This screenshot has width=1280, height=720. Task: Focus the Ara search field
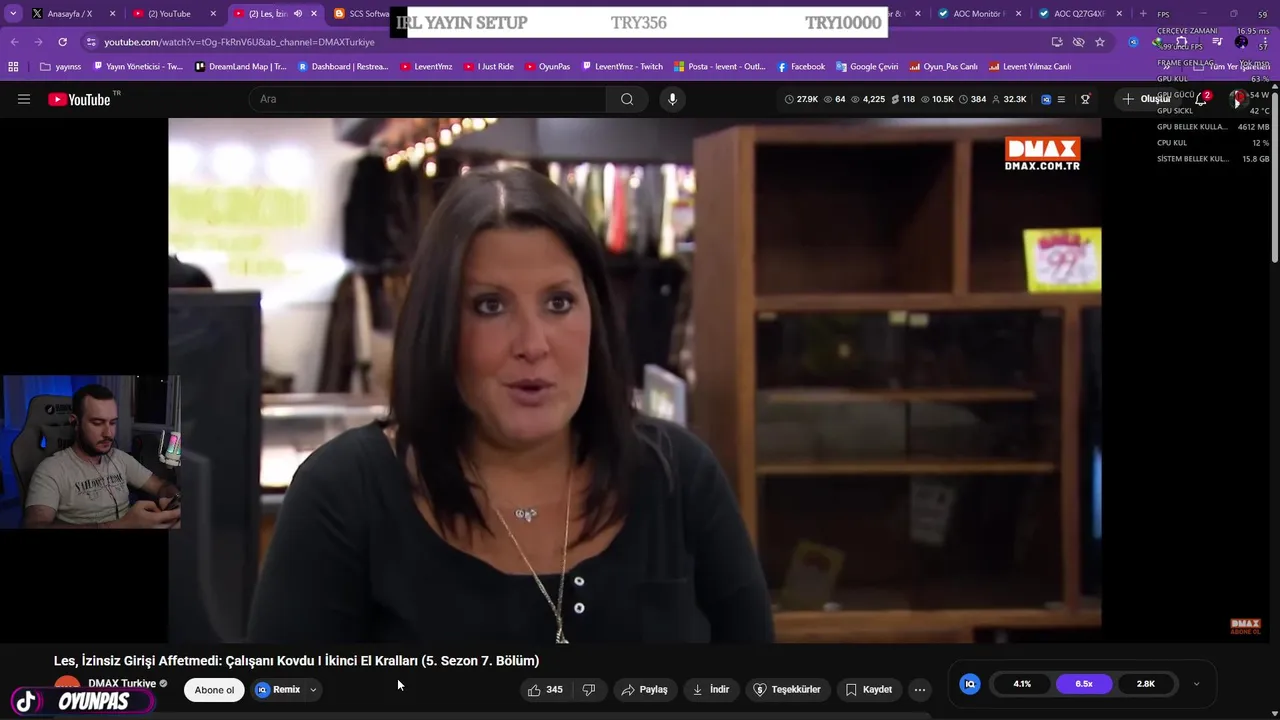tap(428, 99)
